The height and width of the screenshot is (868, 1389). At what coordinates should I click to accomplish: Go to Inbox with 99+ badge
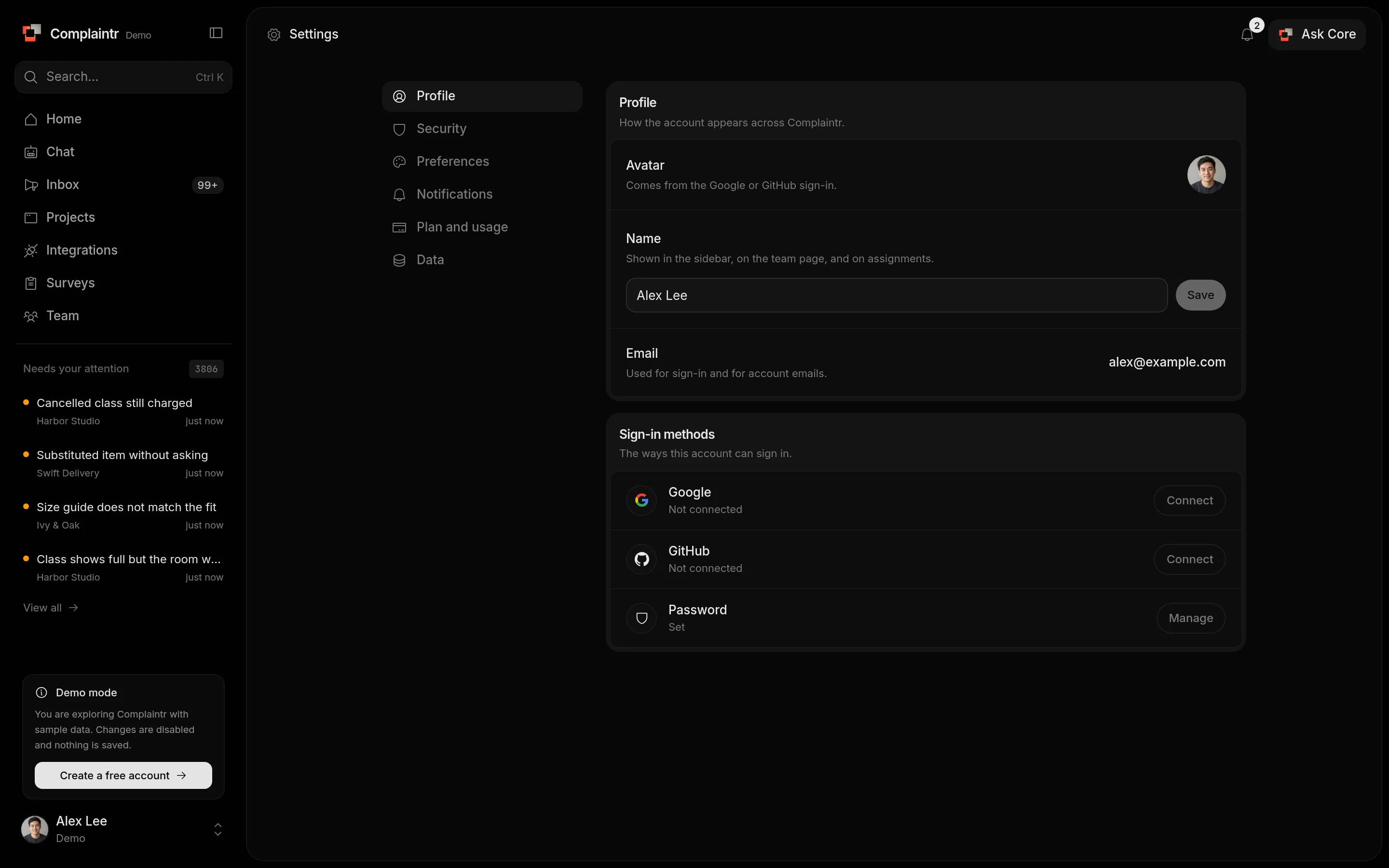coord(123,184)
